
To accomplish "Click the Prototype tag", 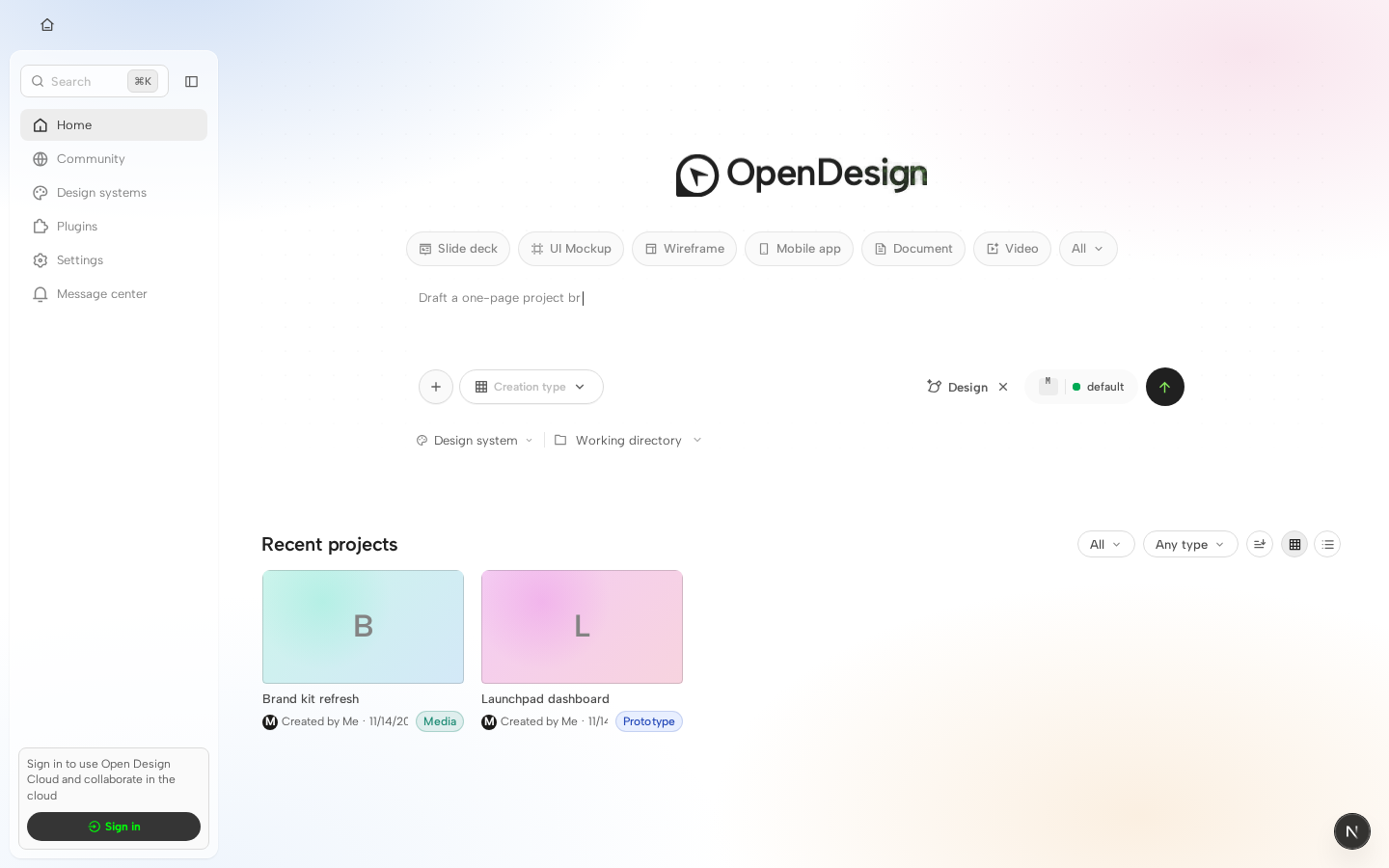I will [649, 721].
